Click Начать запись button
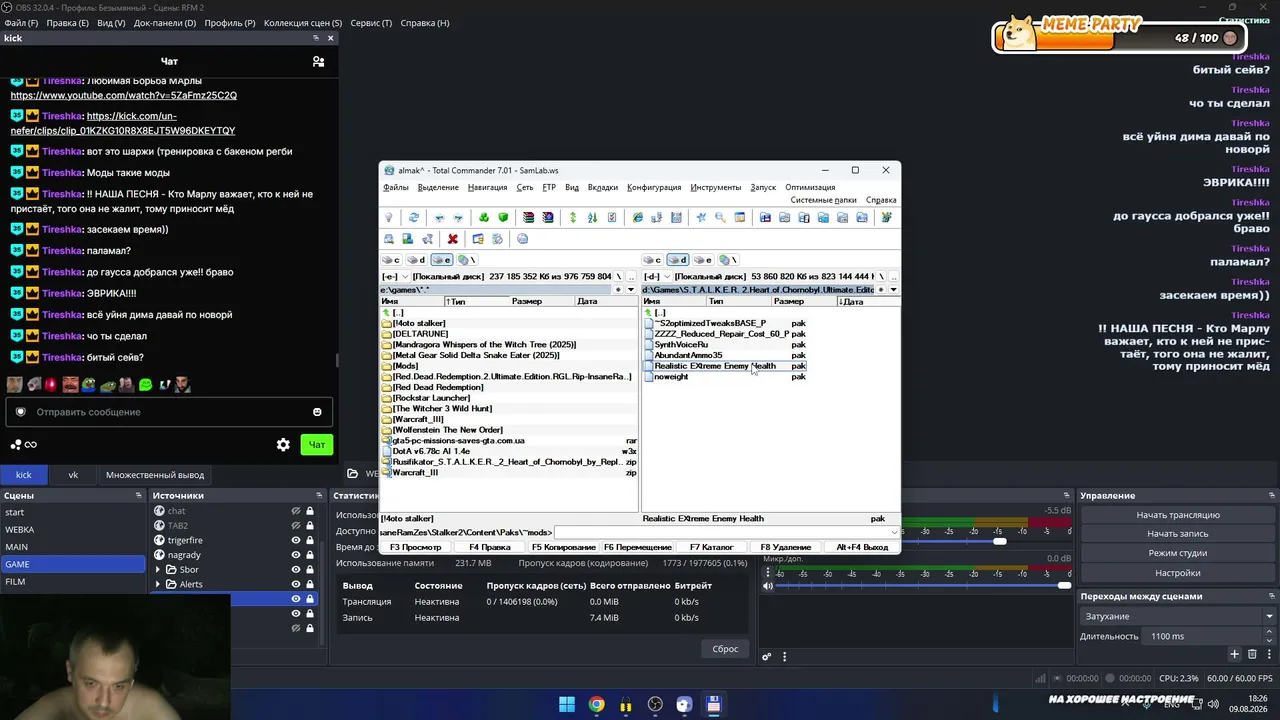Viewport: 1280px width, 720px height. pos(1178,534)
